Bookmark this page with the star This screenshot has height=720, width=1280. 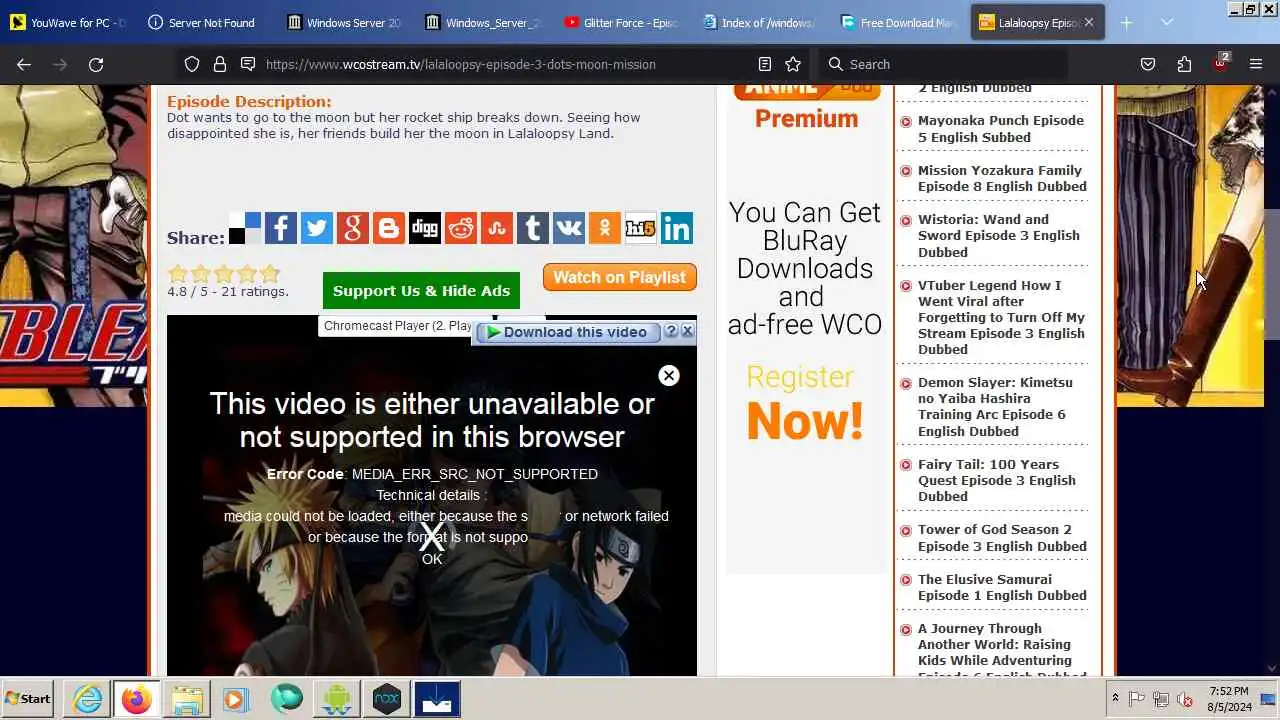(x=793, y=64)
